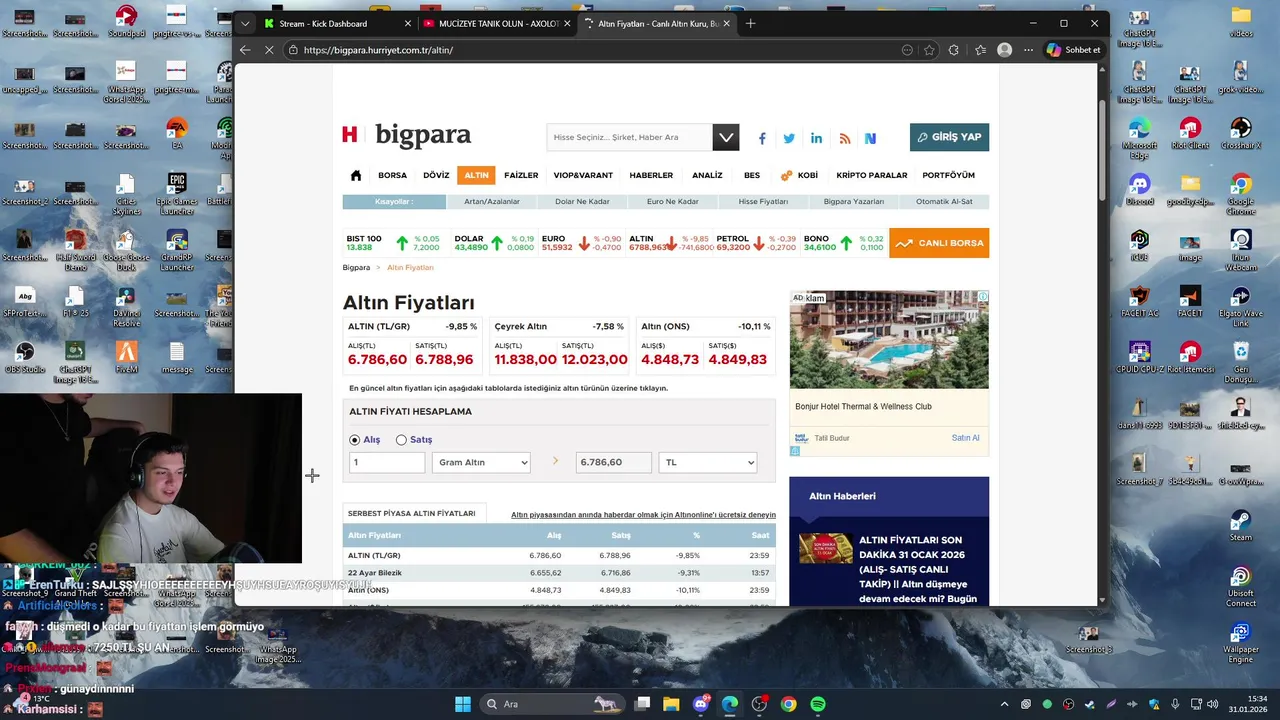Add page to favorites with star icon
1280x720 pixels.
tap(929, 50)
